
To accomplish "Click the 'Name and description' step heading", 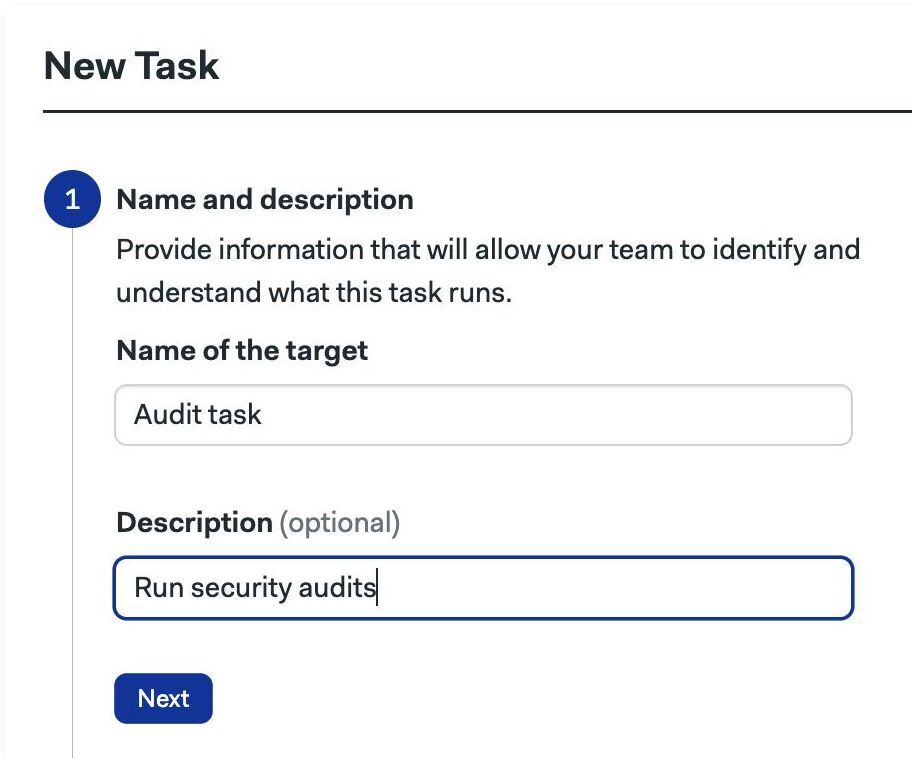I will click(x=265, y=200).
